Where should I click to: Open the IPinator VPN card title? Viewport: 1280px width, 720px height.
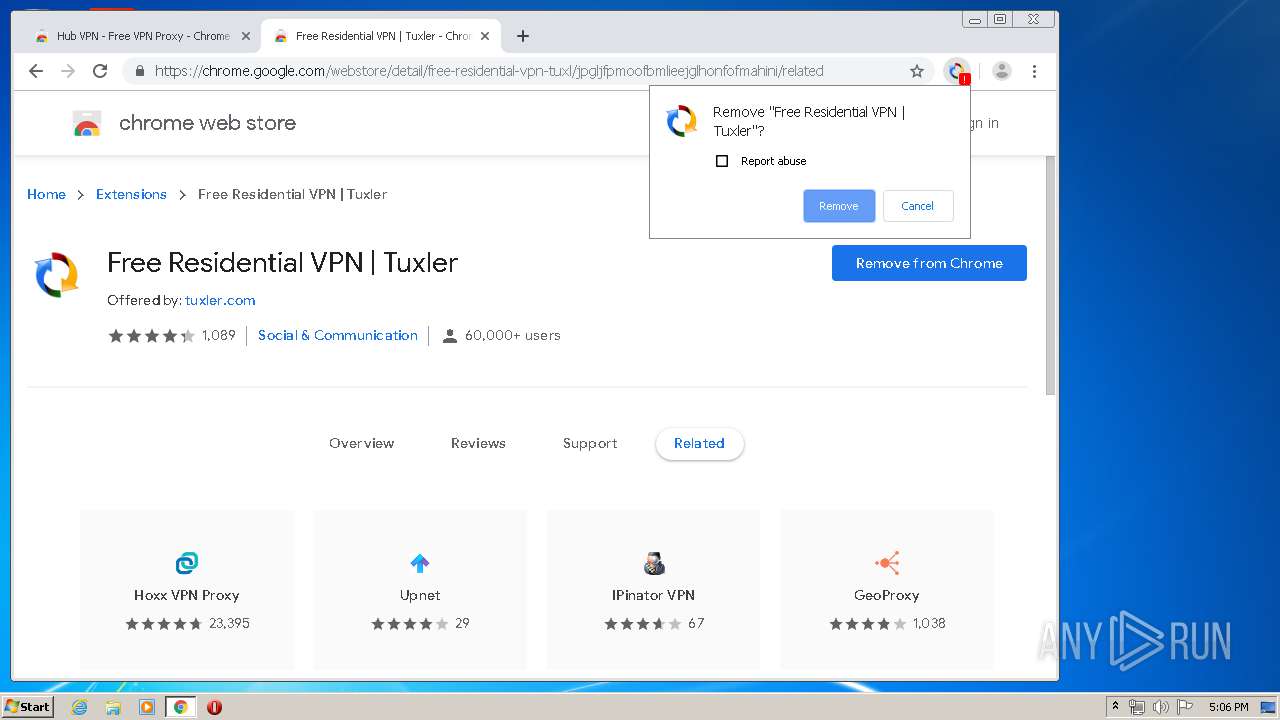tap(653, 595)
